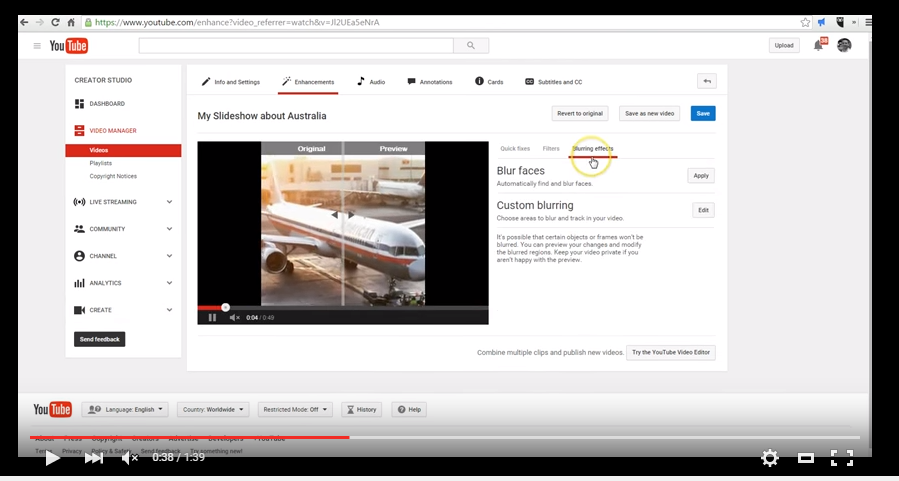
Task: Click the blue Save button
Action: point(703,114)
